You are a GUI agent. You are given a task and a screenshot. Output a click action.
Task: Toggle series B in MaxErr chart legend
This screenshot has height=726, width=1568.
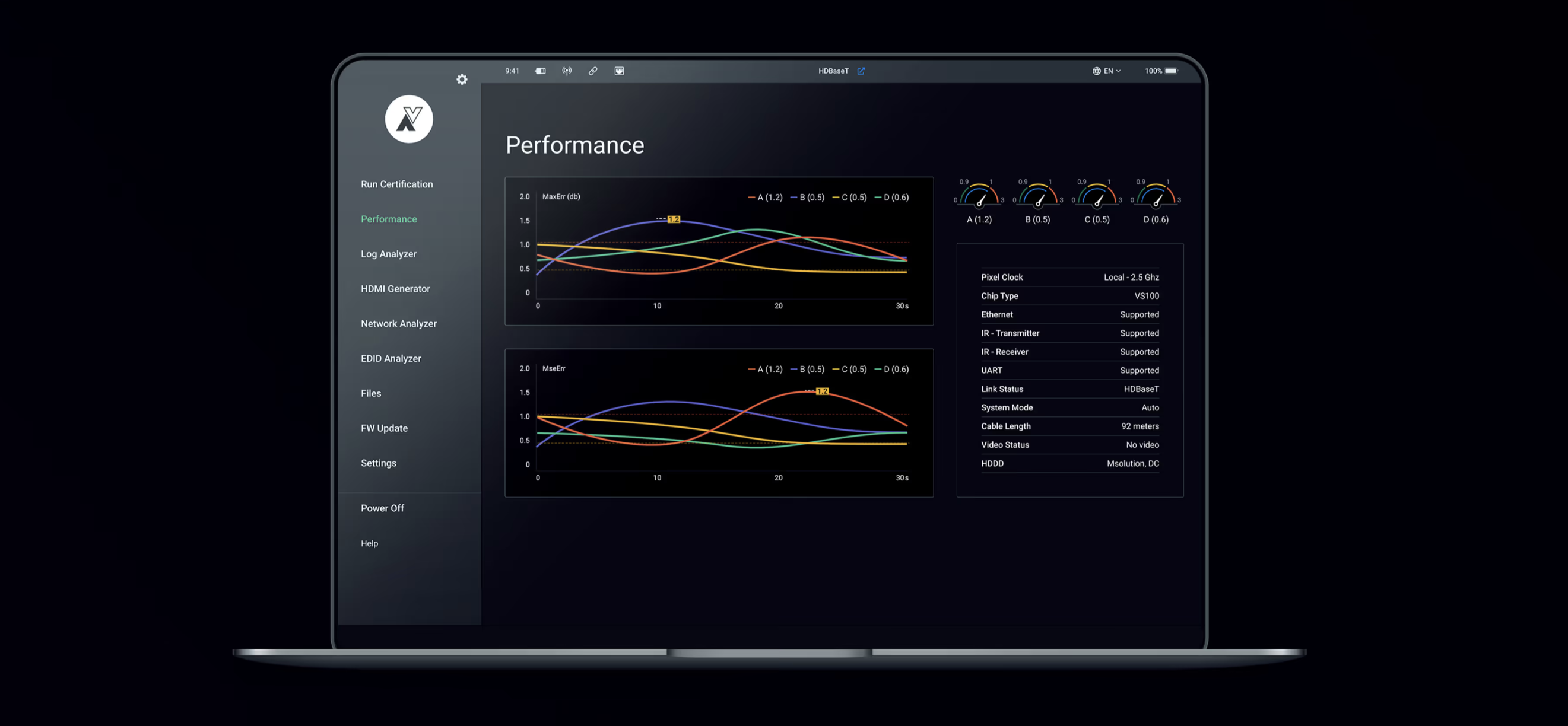807,197
